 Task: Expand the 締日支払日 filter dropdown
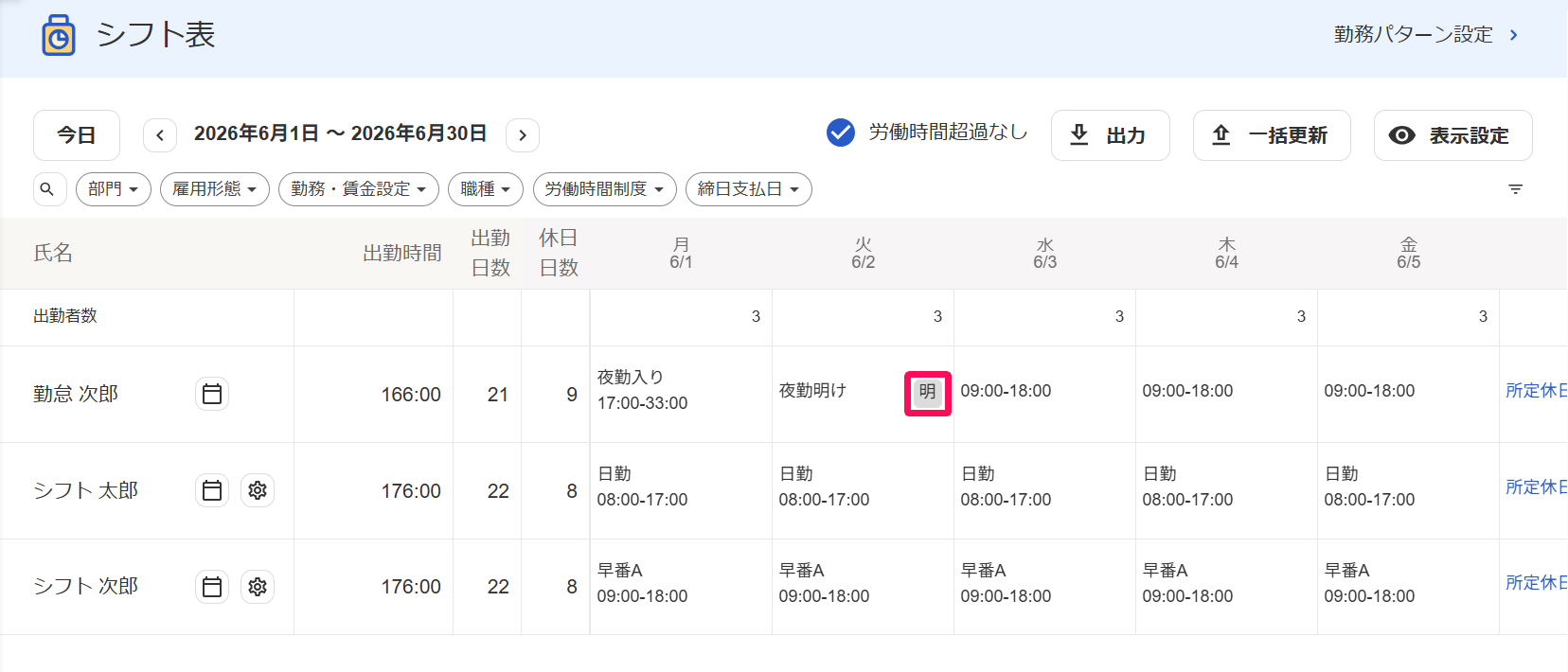tap(749, 189)
